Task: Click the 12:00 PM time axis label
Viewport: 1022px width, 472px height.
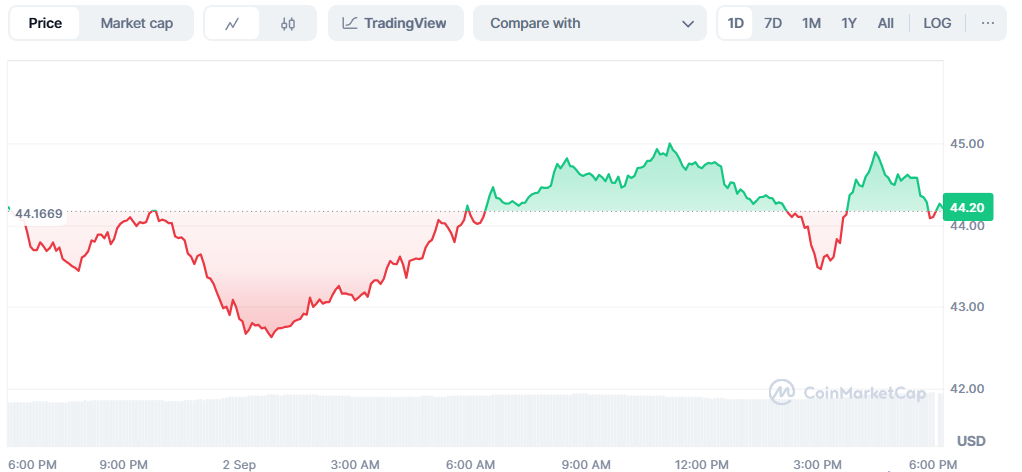Action: click(702, 464)
